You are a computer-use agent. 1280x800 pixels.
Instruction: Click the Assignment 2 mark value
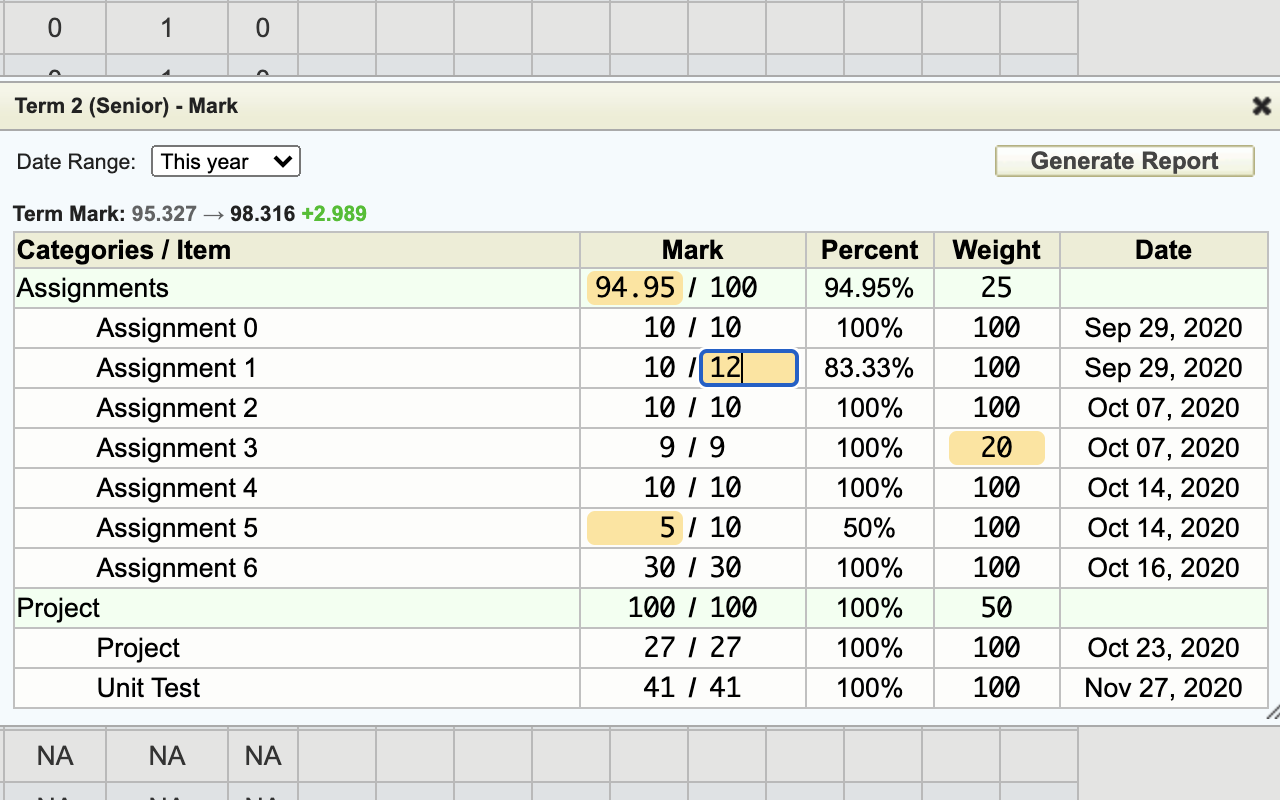click(660, 408)
